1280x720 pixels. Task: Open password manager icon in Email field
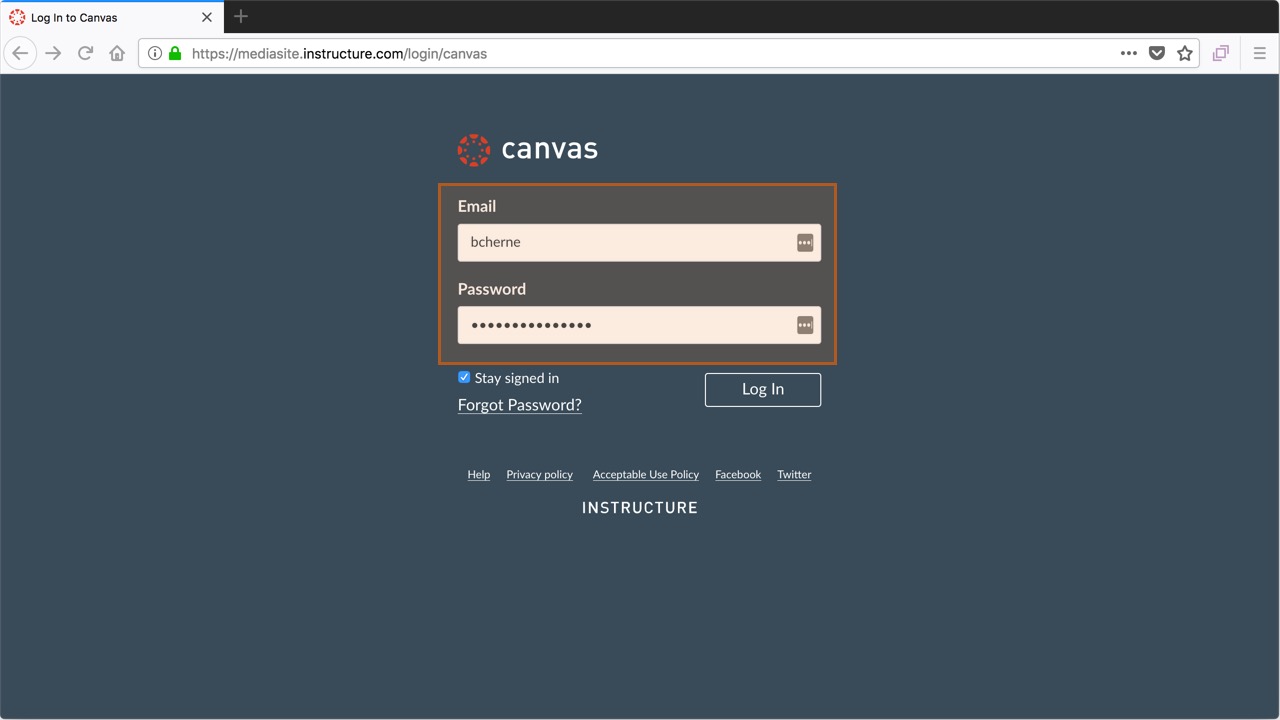[x=805, y=242]
